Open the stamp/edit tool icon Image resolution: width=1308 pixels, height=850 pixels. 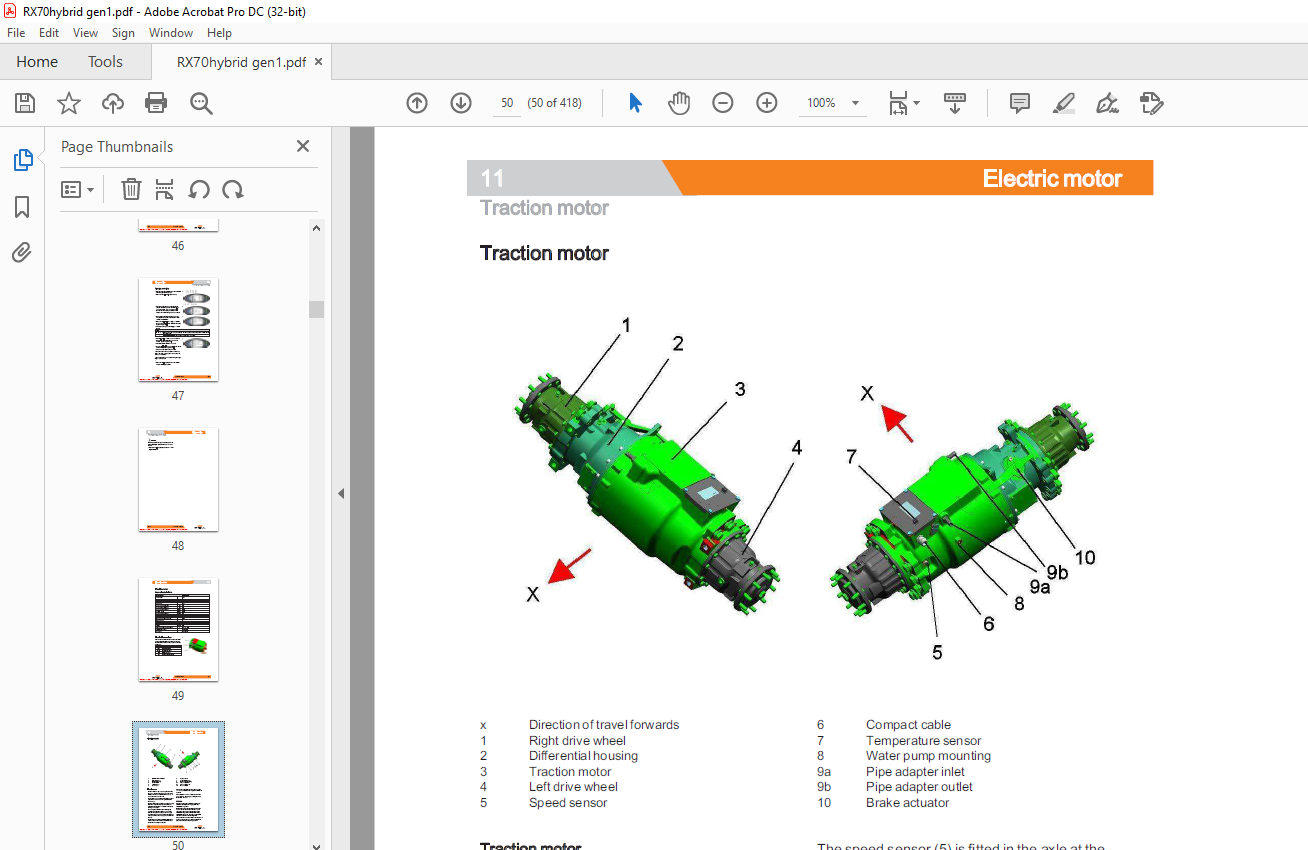[x=1152, y=103]
